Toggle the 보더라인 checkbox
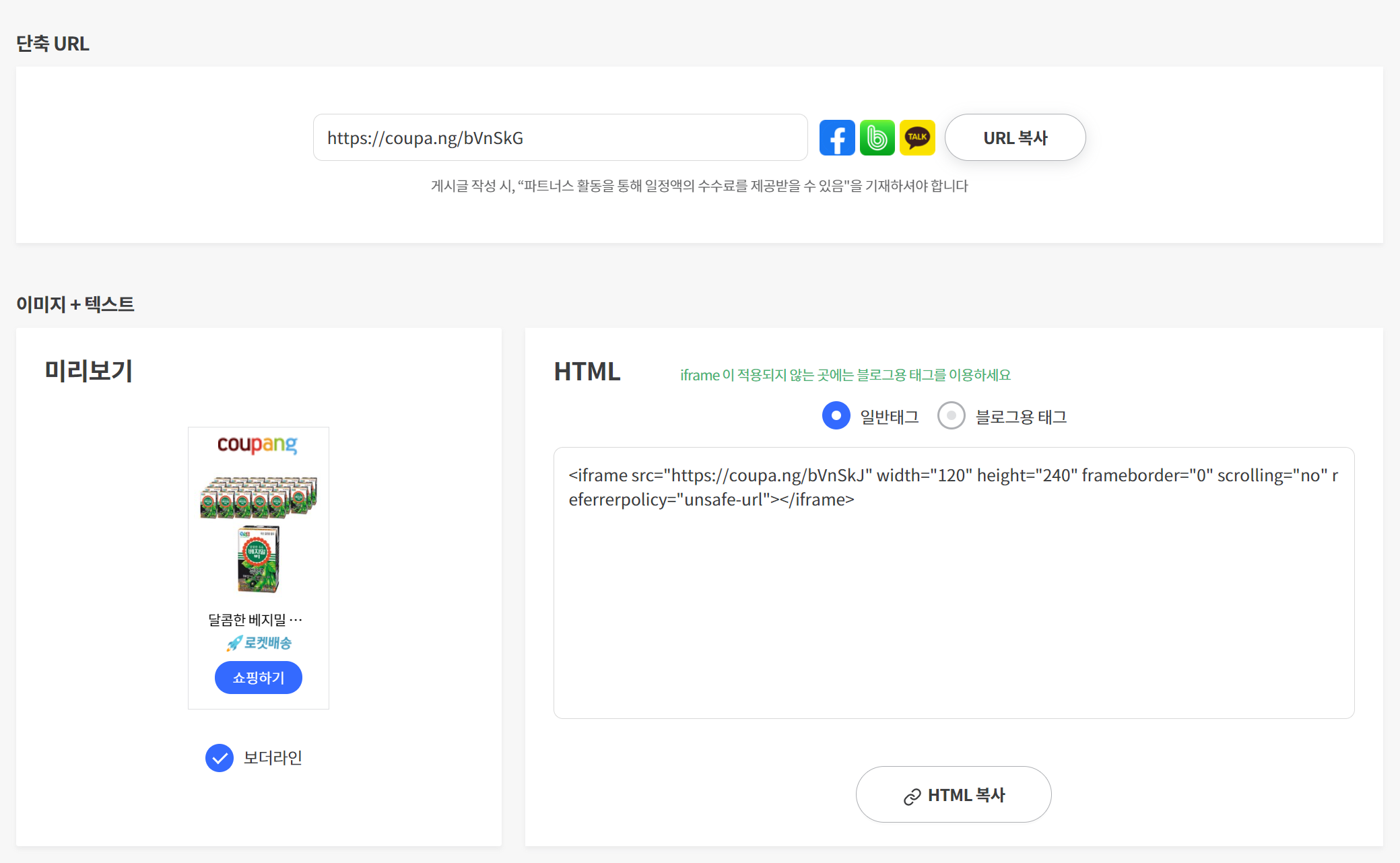The image size is (1400, 863). tap(220, 758)
